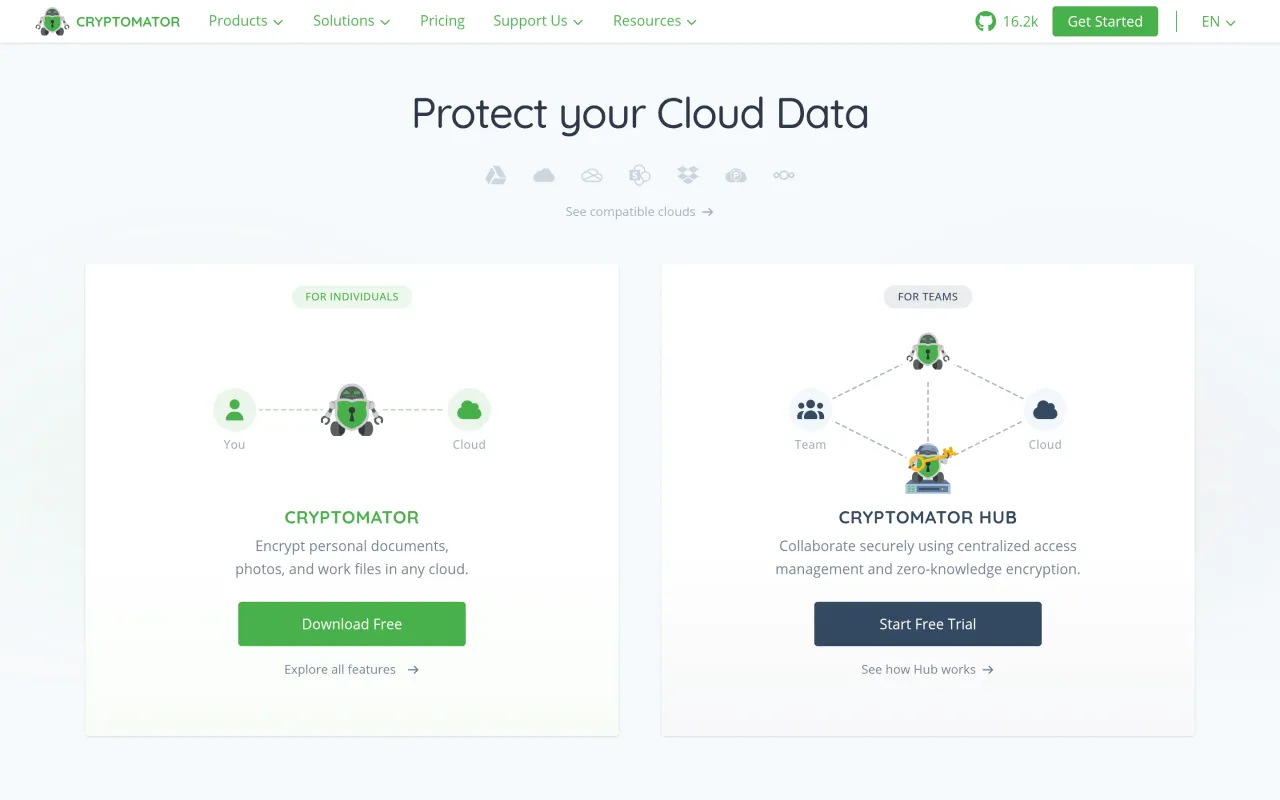
Task: Click the green CRYPTOMATOR card heading
Action: (x=352, y=518)
